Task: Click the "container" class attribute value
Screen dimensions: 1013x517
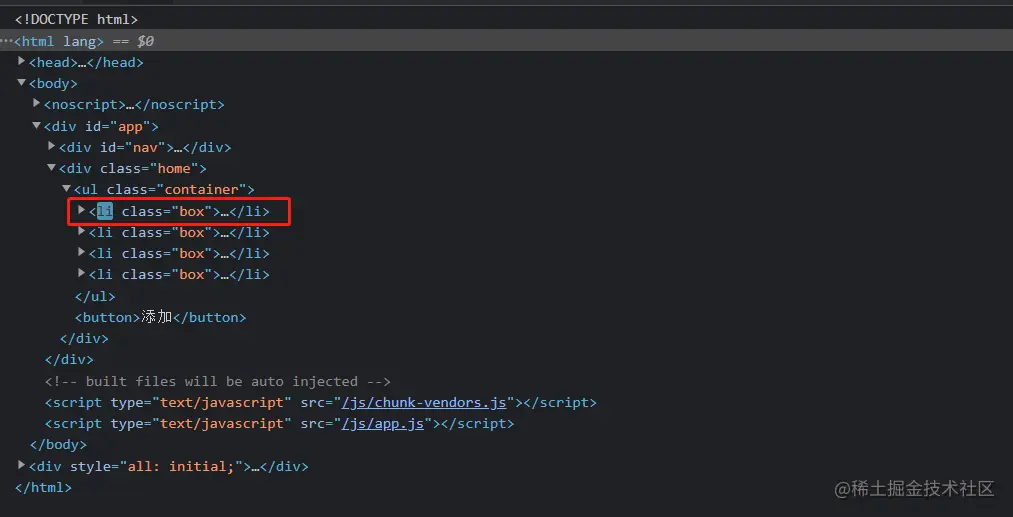Action: coord(202,189)
